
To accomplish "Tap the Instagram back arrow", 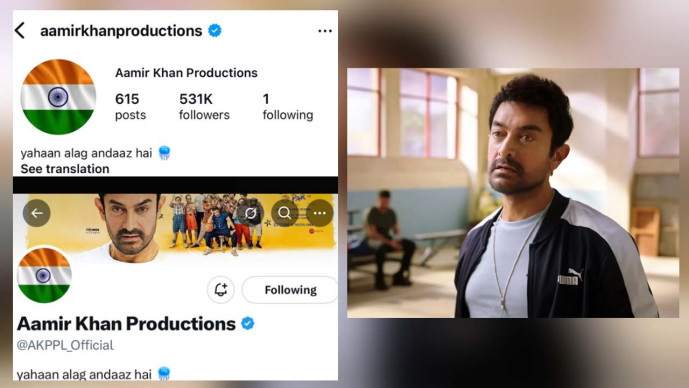I will (x=20, y=31).
